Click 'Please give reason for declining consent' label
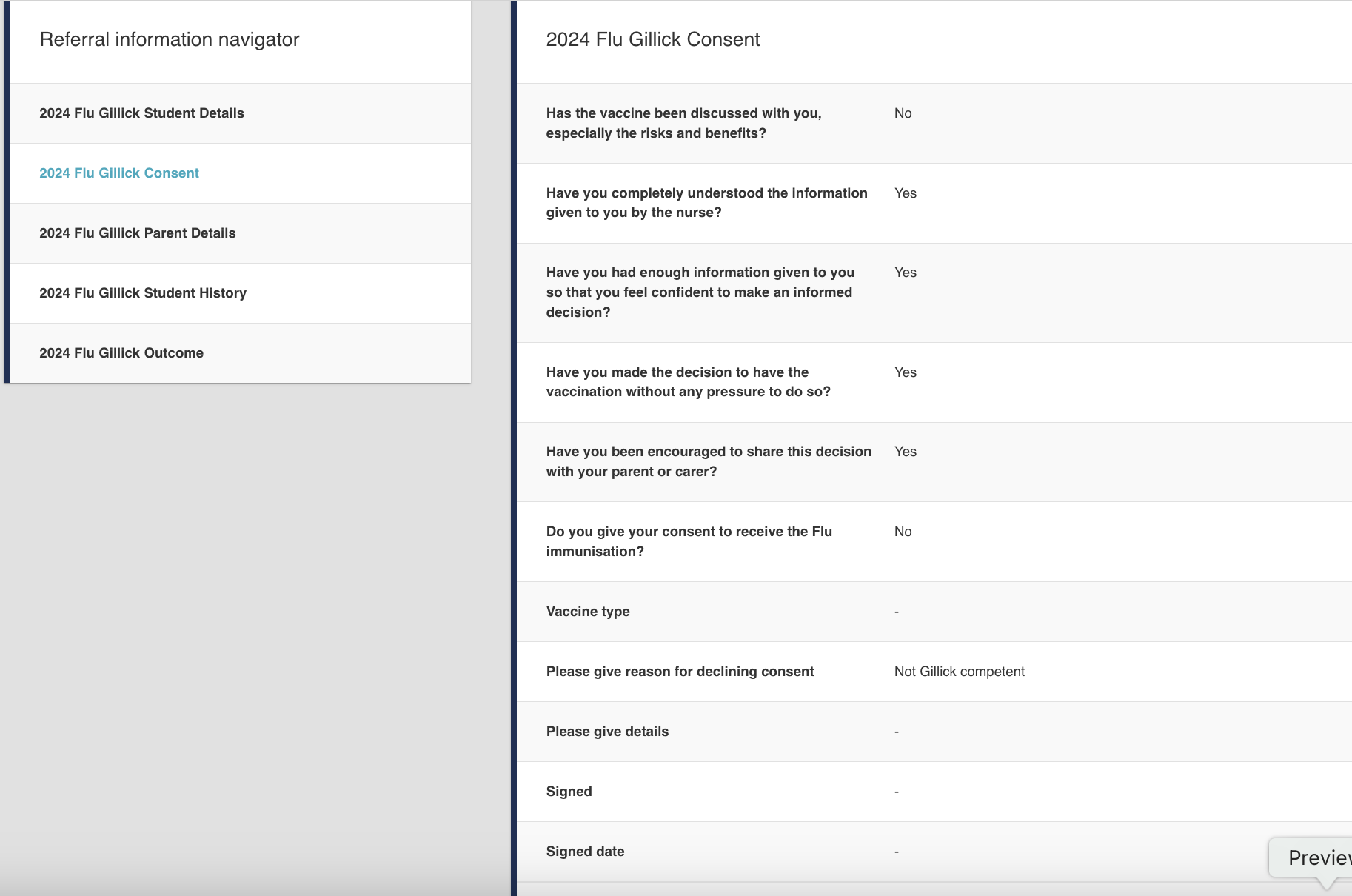1352x896 pixels. (680, 672)
